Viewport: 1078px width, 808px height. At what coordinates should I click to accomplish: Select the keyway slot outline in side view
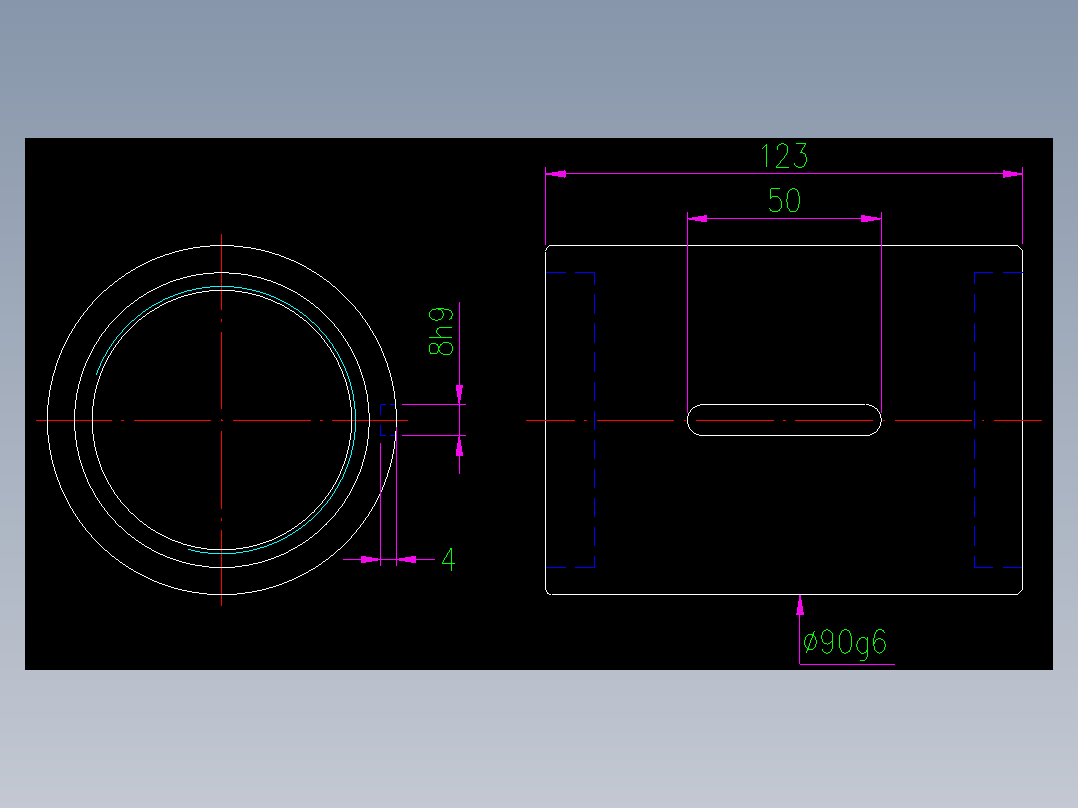coord(784,420)
